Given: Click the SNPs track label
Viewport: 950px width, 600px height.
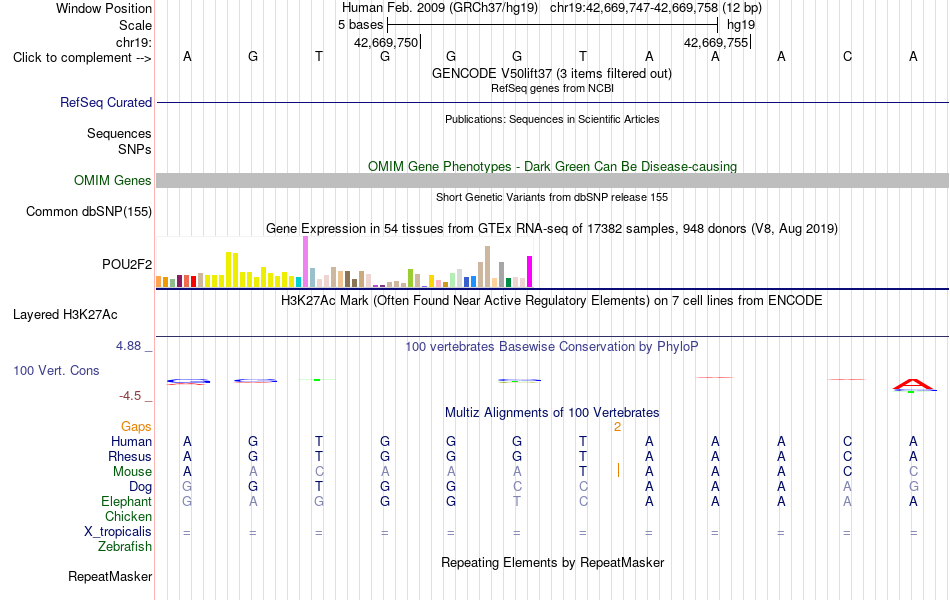Looking at the screenshot, I should click(x=135, y=149).
